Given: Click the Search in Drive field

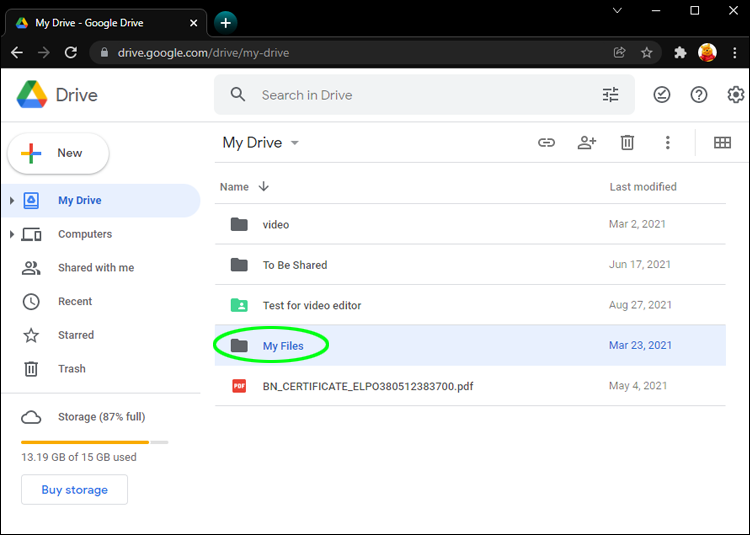Looking at the screenshot, I should point(420,95).
